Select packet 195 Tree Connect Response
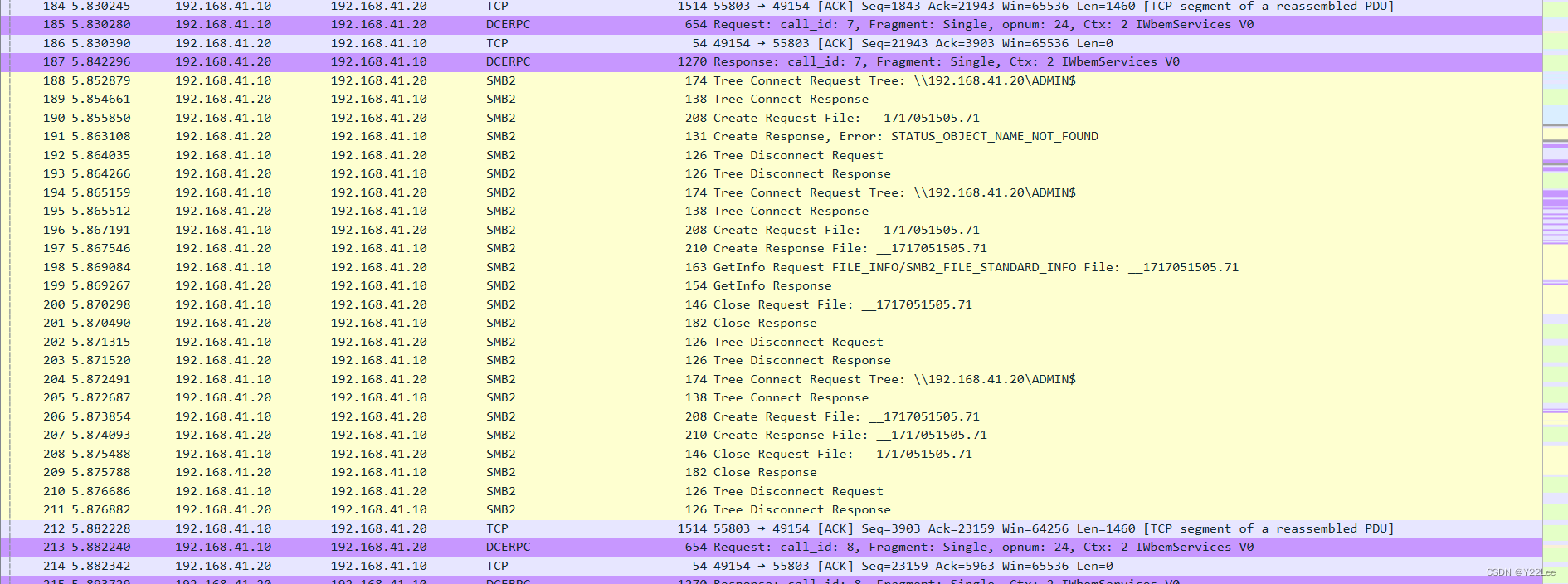The height and width of the screenshot is (584, 1568). click(772, 212)
